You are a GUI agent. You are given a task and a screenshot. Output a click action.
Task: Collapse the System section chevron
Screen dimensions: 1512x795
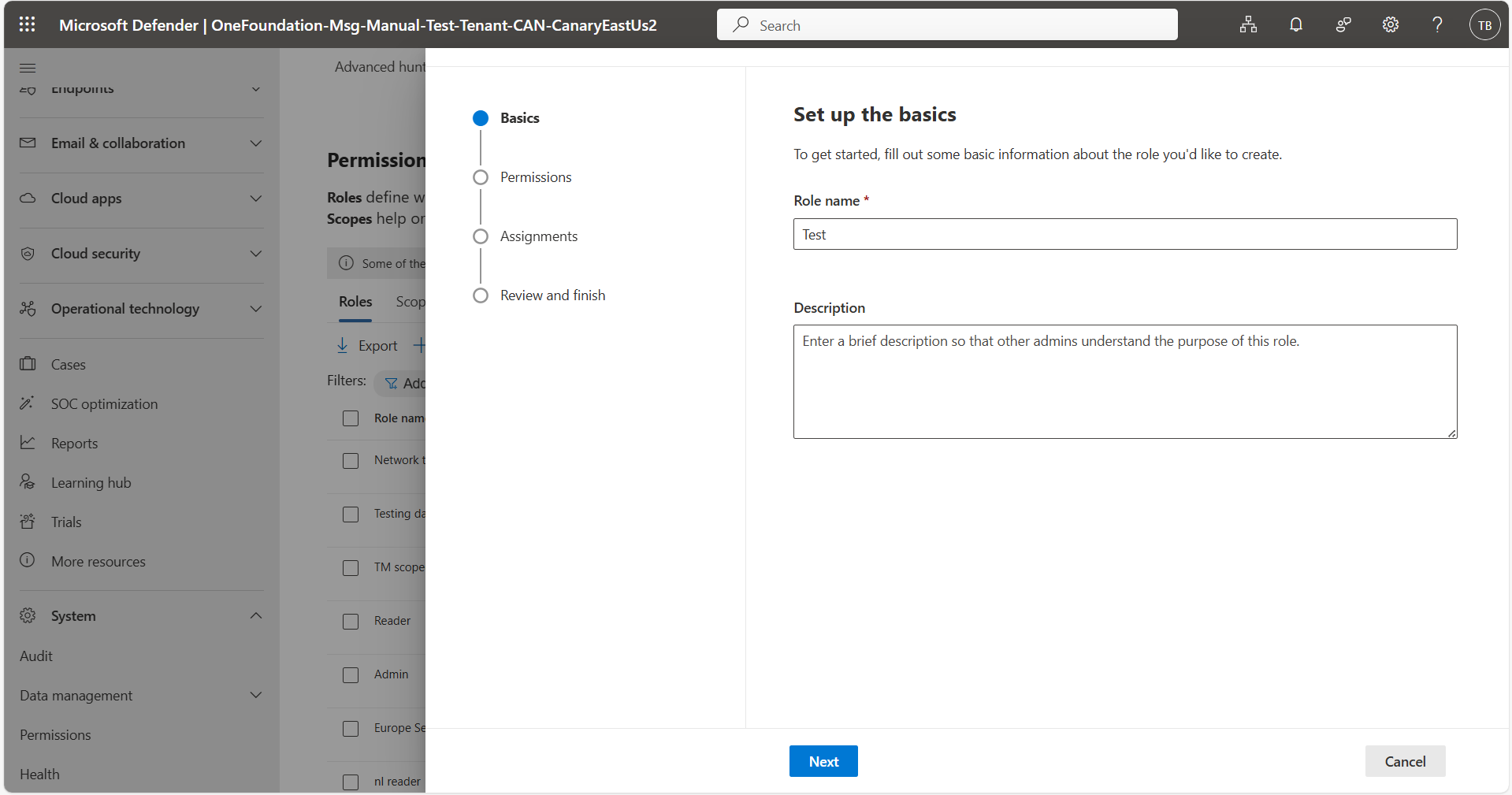pos(256,615)
